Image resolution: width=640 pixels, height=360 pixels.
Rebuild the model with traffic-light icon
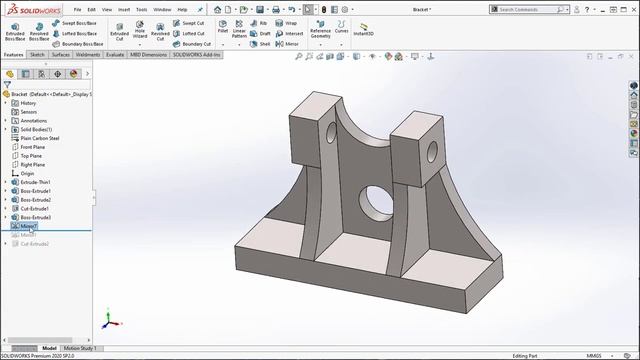(324, 9)
